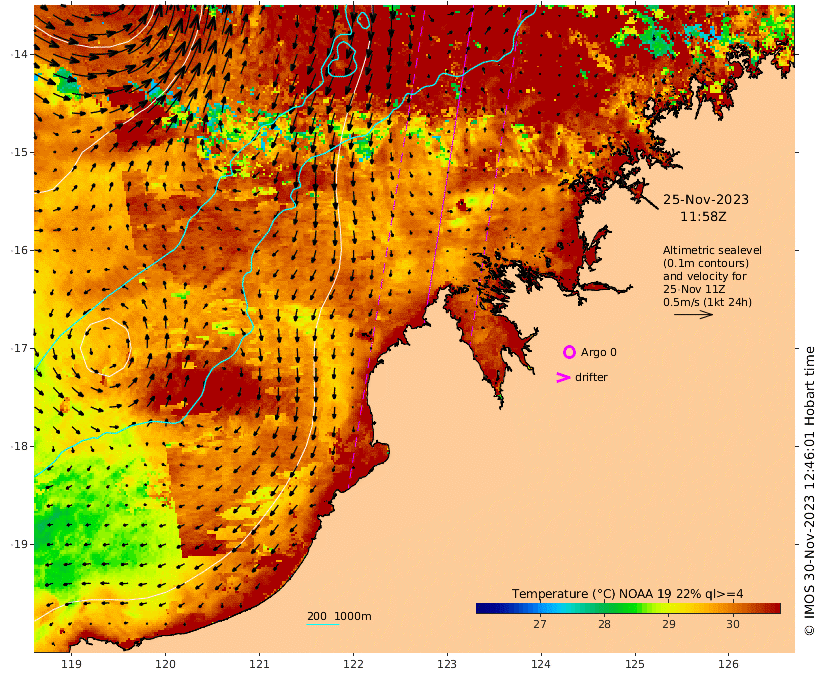
Task: Click the '0.5m/s (1kt 24h)' label
Action: pos(707,302)
